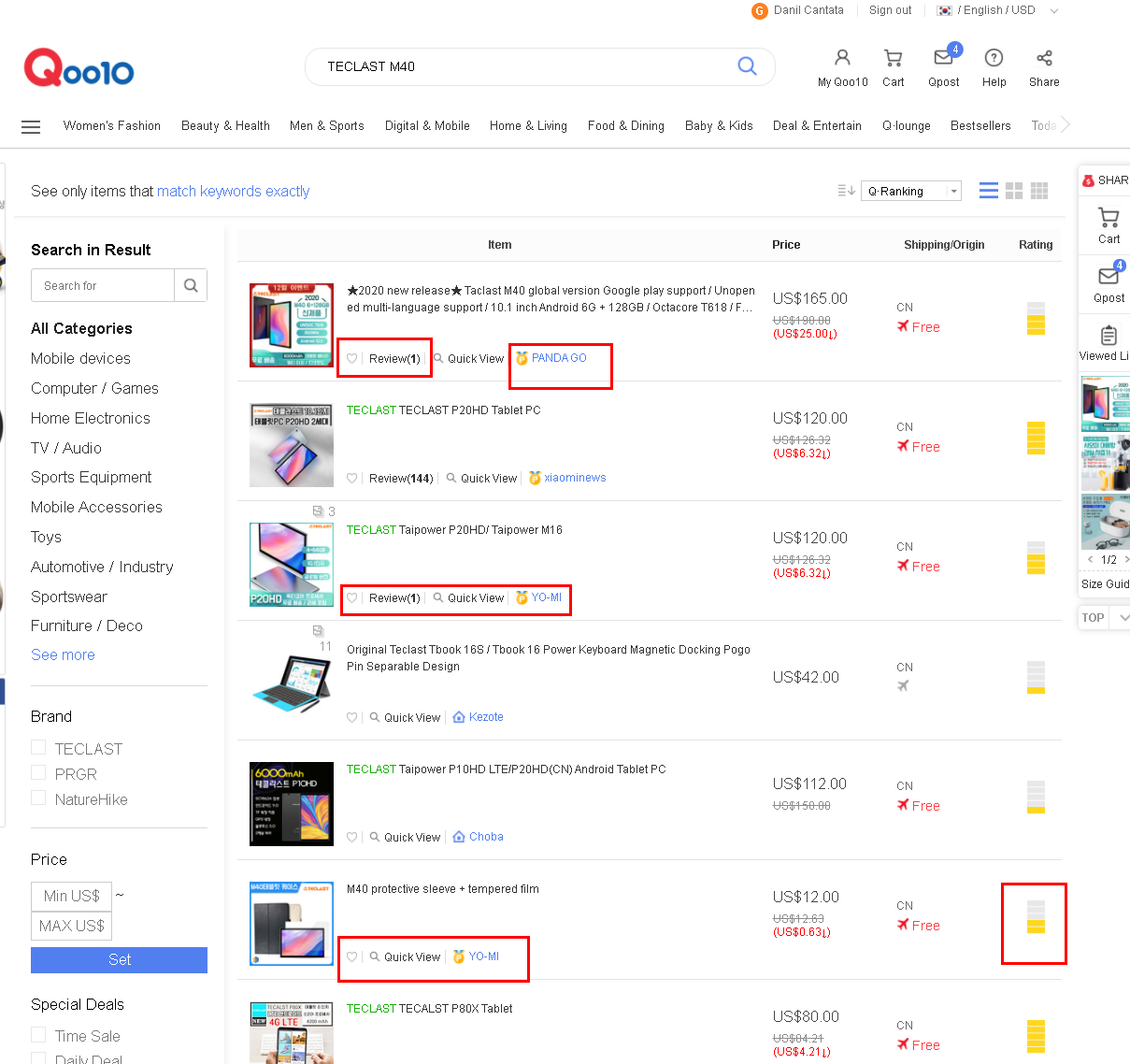Open the Cart icon in the header
This screenshot has width=1130, height=1064.
click(x=894, y=58)
